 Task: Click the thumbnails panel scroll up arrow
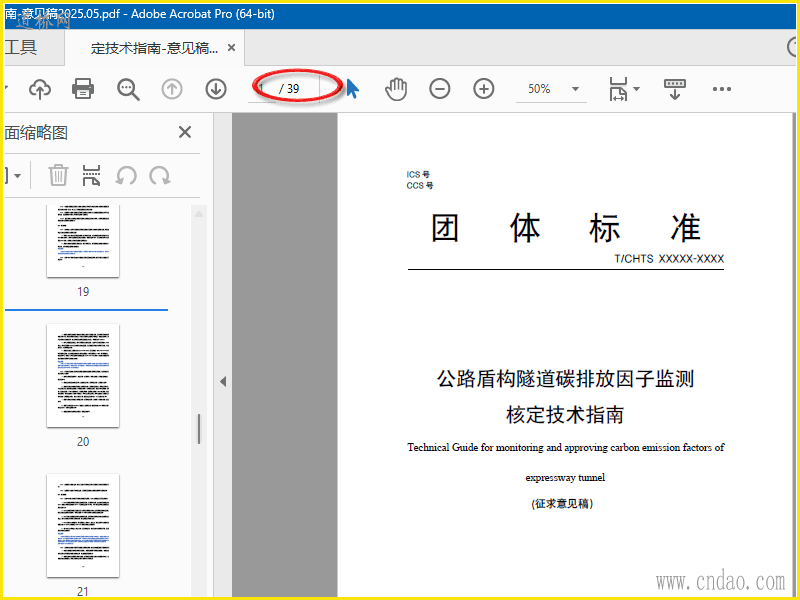(x=199, y=214)
